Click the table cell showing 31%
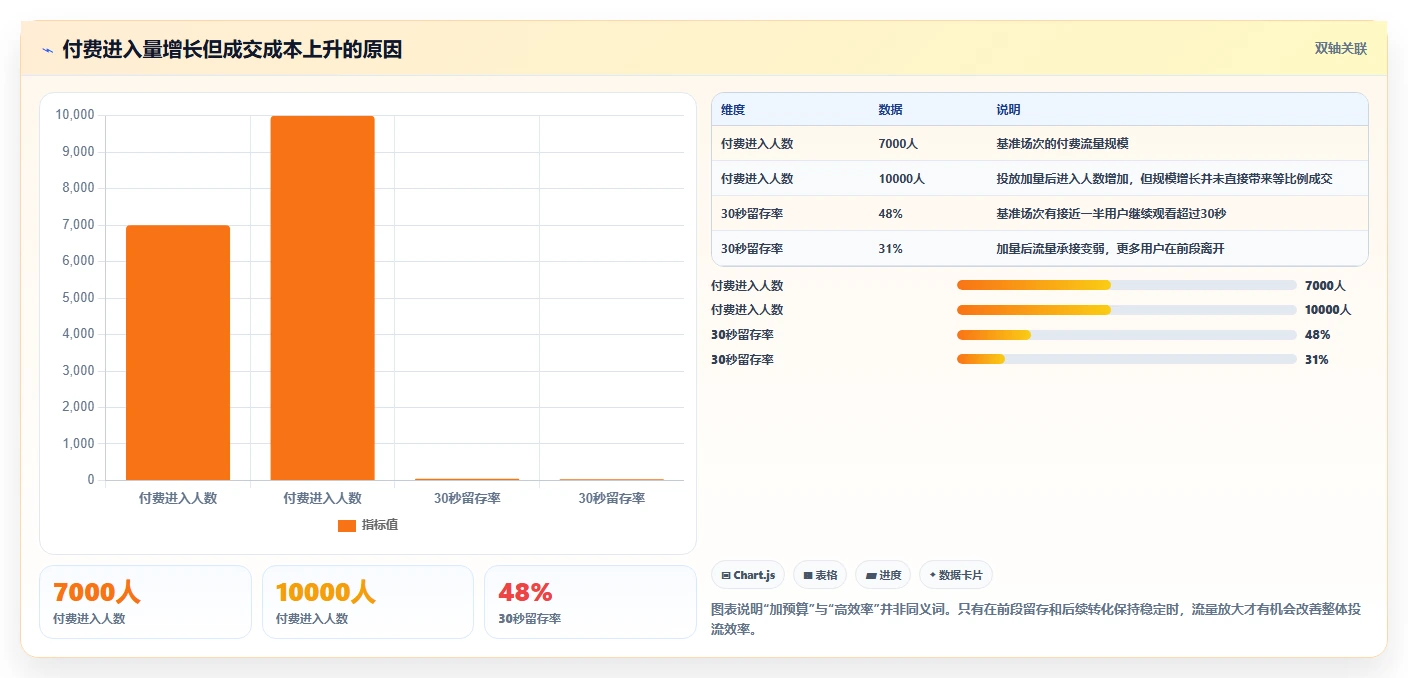1408x678 pixels. 890,249
